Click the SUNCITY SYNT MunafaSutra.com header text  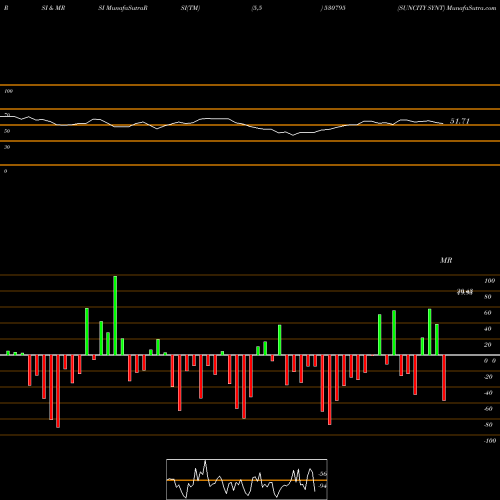pos(447,8)
